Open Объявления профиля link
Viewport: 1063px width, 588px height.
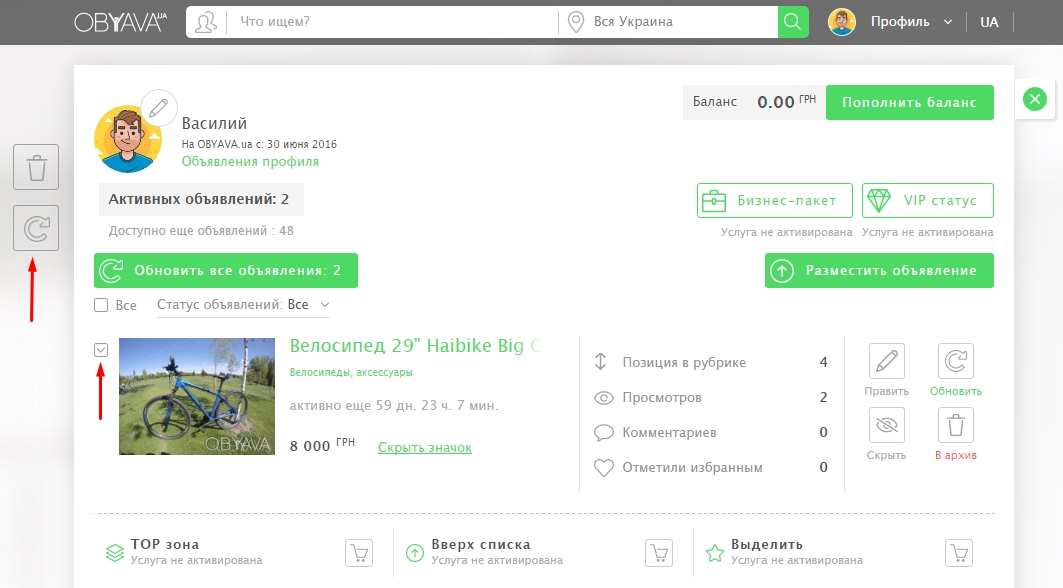click(x=250, y=161)
